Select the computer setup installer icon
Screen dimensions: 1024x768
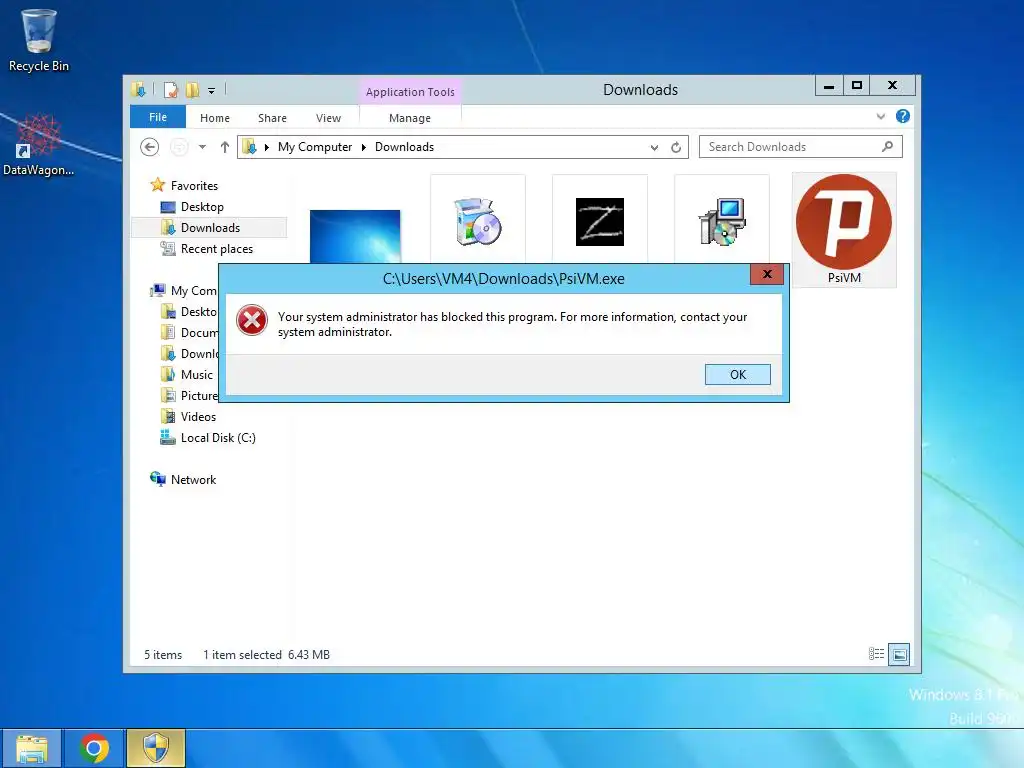722,222
